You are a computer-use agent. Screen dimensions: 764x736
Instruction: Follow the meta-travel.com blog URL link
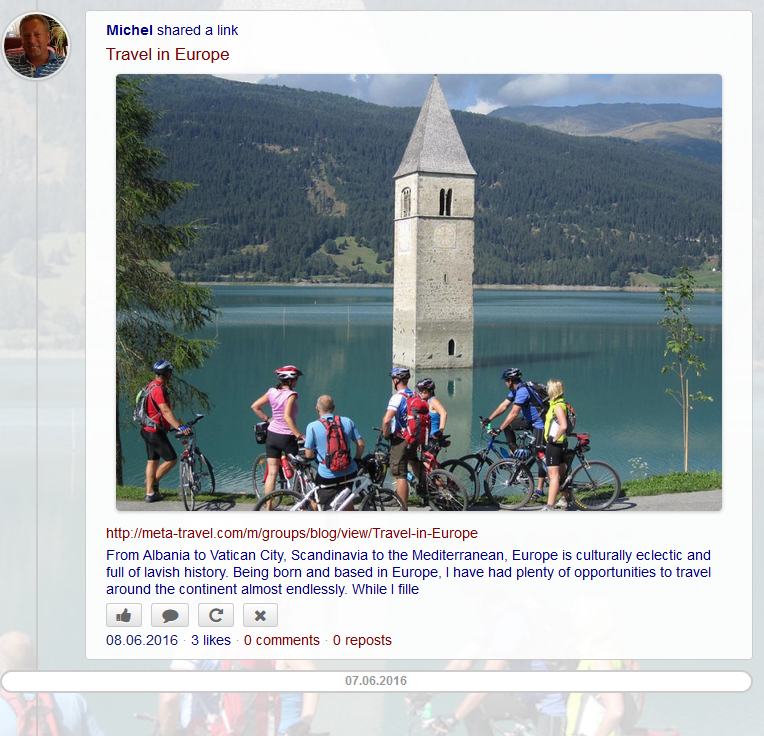(292, 533)
